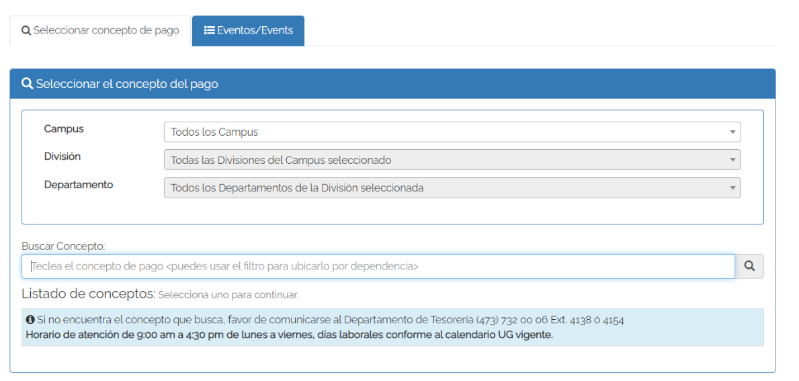Screen dimensions: 799x381
Task: Switch to the Eventos/Events tab
Action: (x=248, y=31)
